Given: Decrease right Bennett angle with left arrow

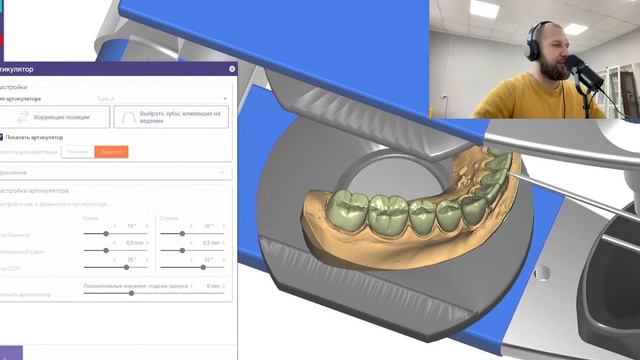Looking at the screenshot, I should (x=191, y=226).
